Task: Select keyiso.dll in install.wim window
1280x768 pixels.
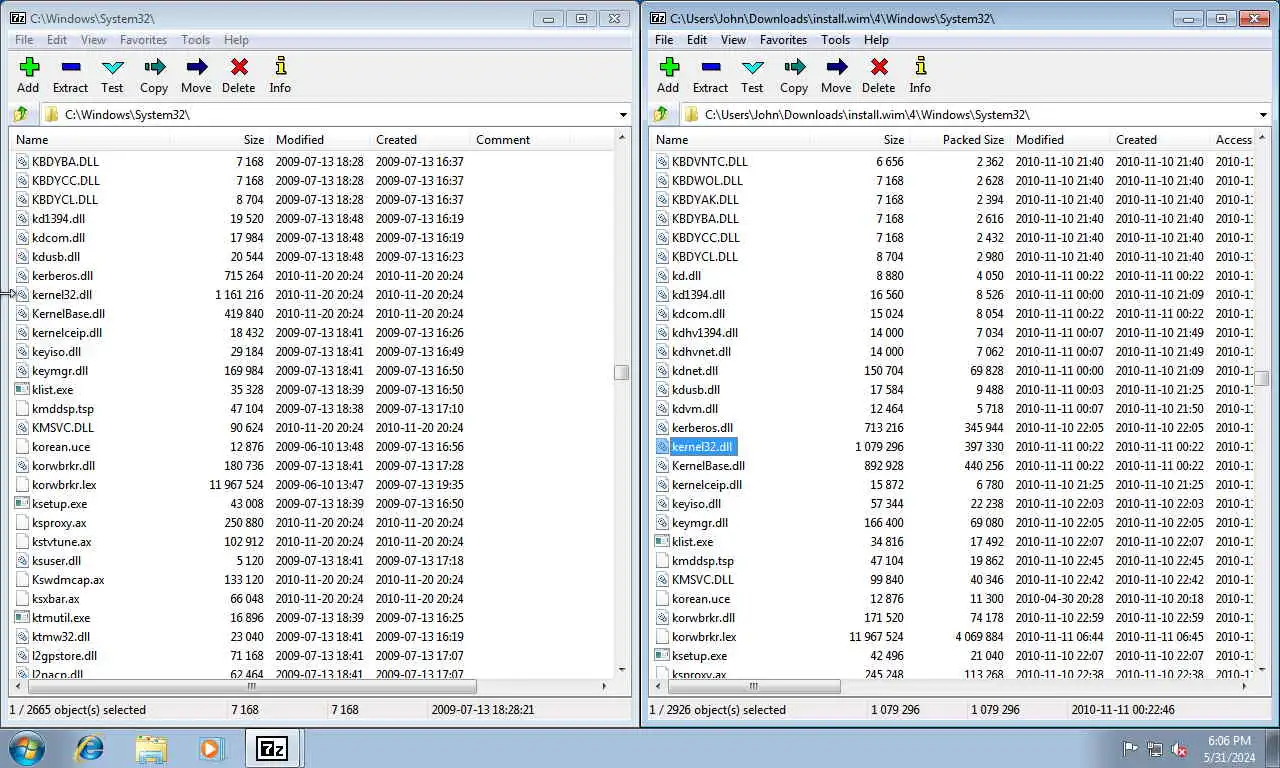Action: 696,504
